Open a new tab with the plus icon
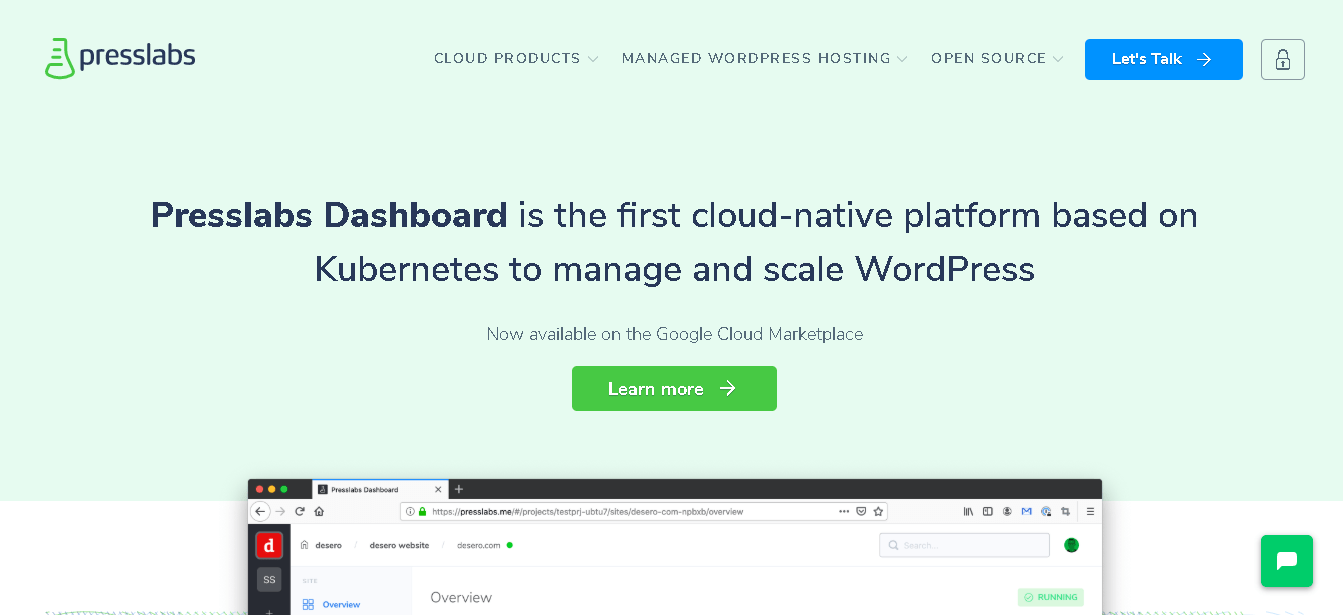Screen dimensions: 1343x615 [x=459, y=489]
